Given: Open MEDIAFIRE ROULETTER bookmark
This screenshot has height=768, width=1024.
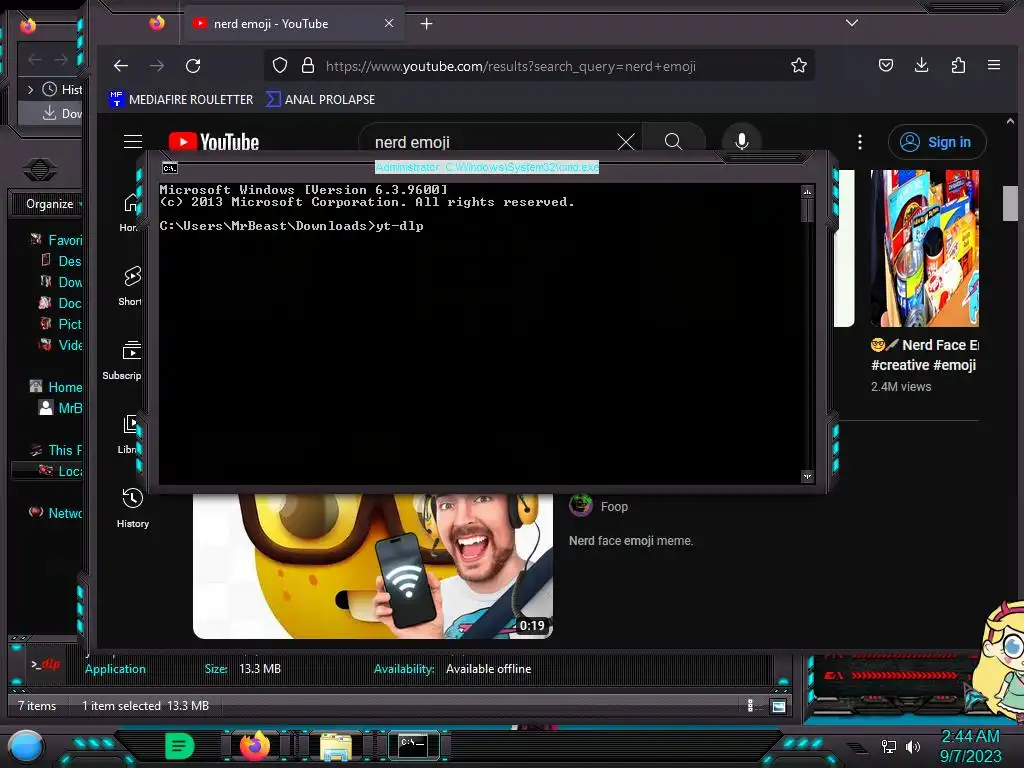Looking at the screenshot, I should (181, 99).
